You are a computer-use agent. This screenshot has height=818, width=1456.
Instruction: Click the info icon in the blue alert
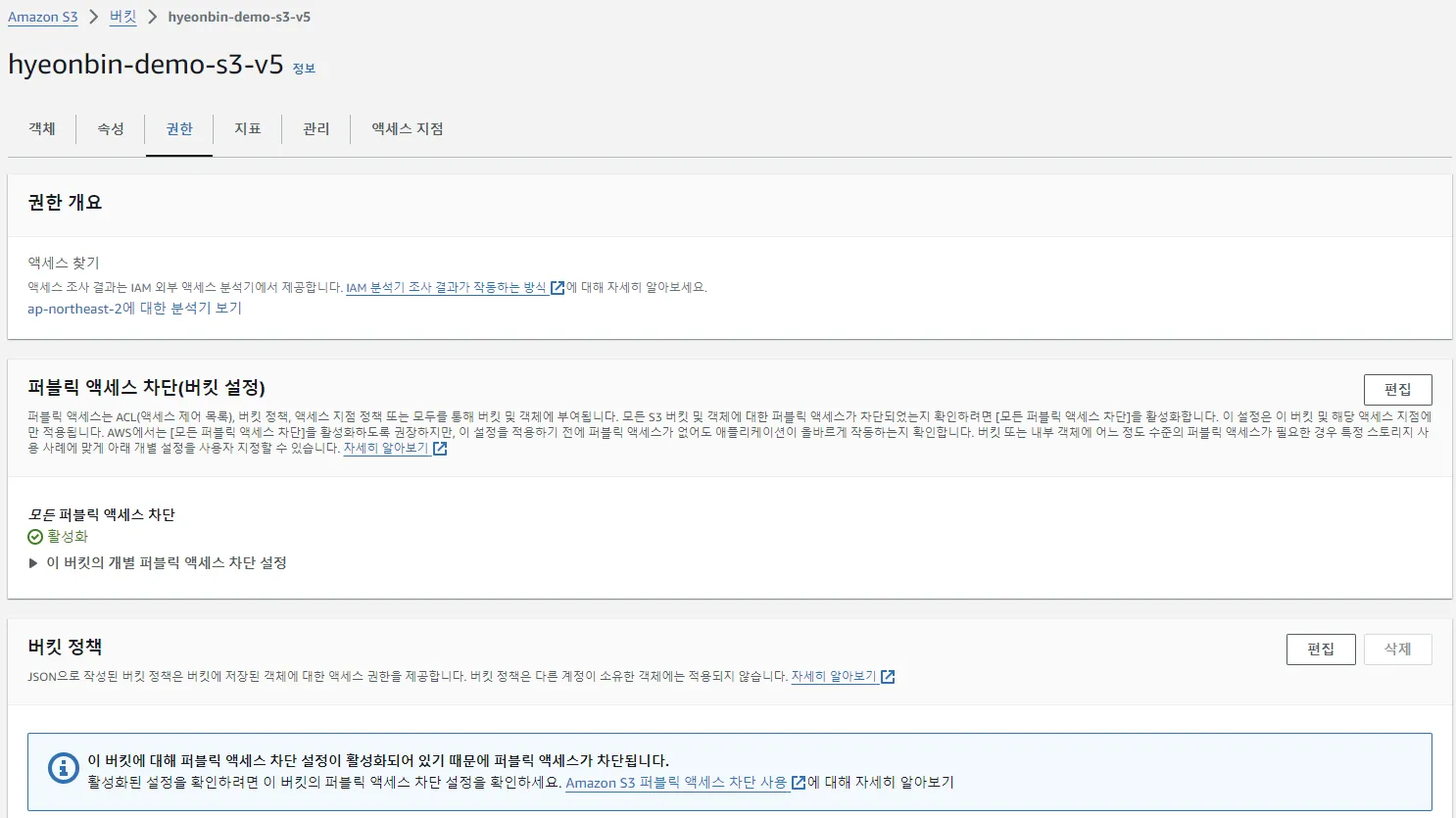pyautogui.click(x=64, y=768)
